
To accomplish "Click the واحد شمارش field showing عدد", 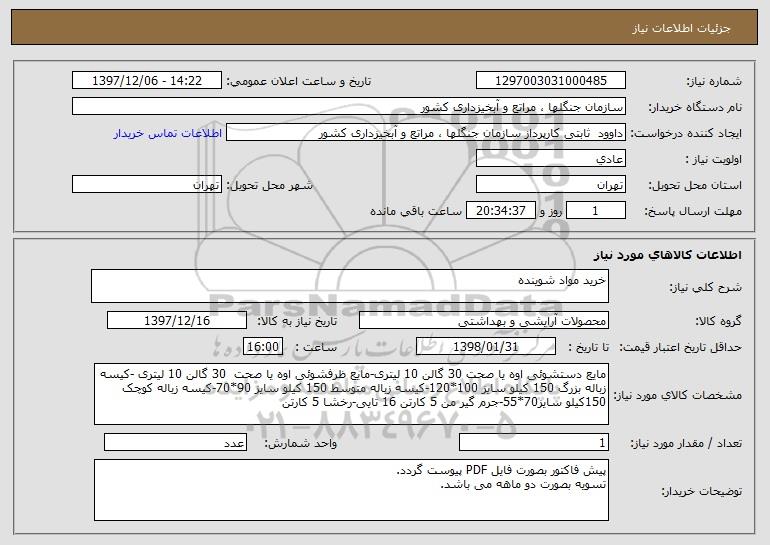I will [175, 443].
